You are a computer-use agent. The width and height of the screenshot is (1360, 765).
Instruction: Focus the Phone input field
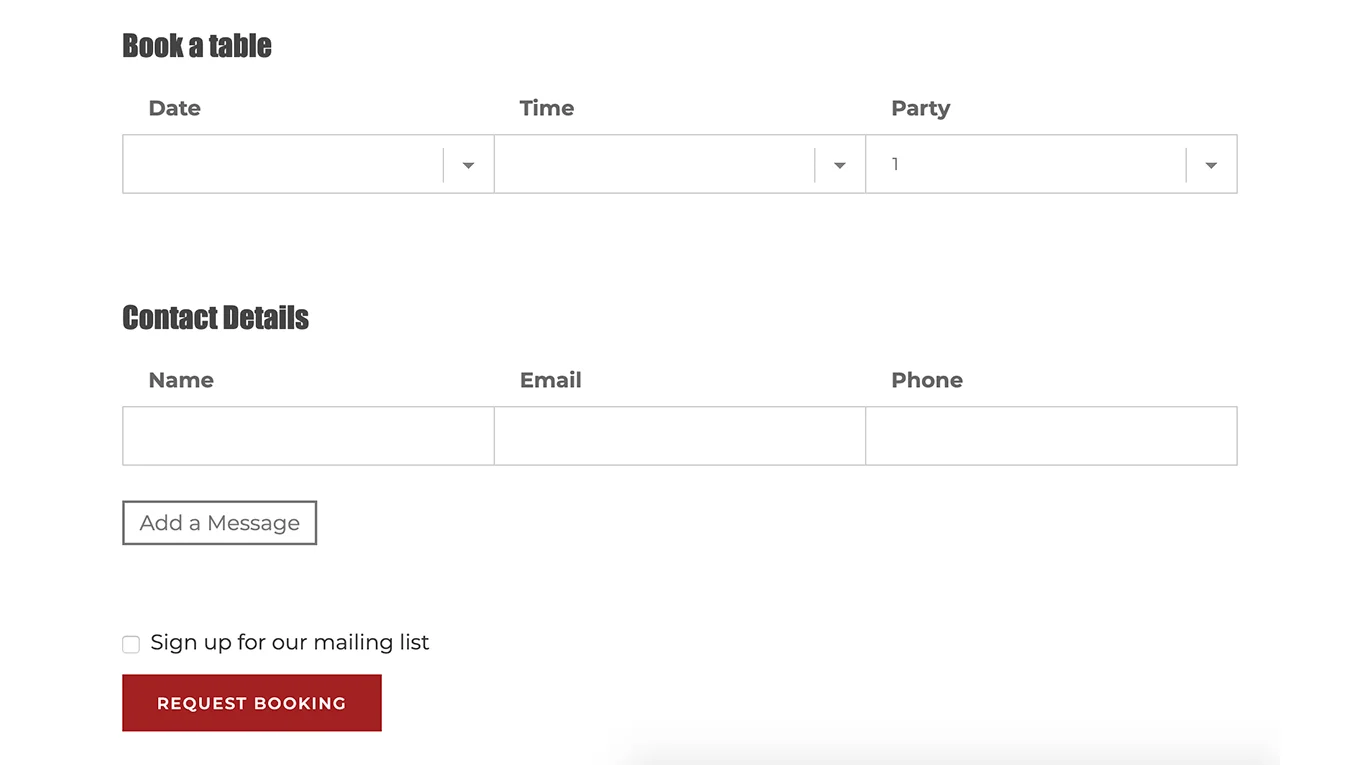(x=1051, y=436)
